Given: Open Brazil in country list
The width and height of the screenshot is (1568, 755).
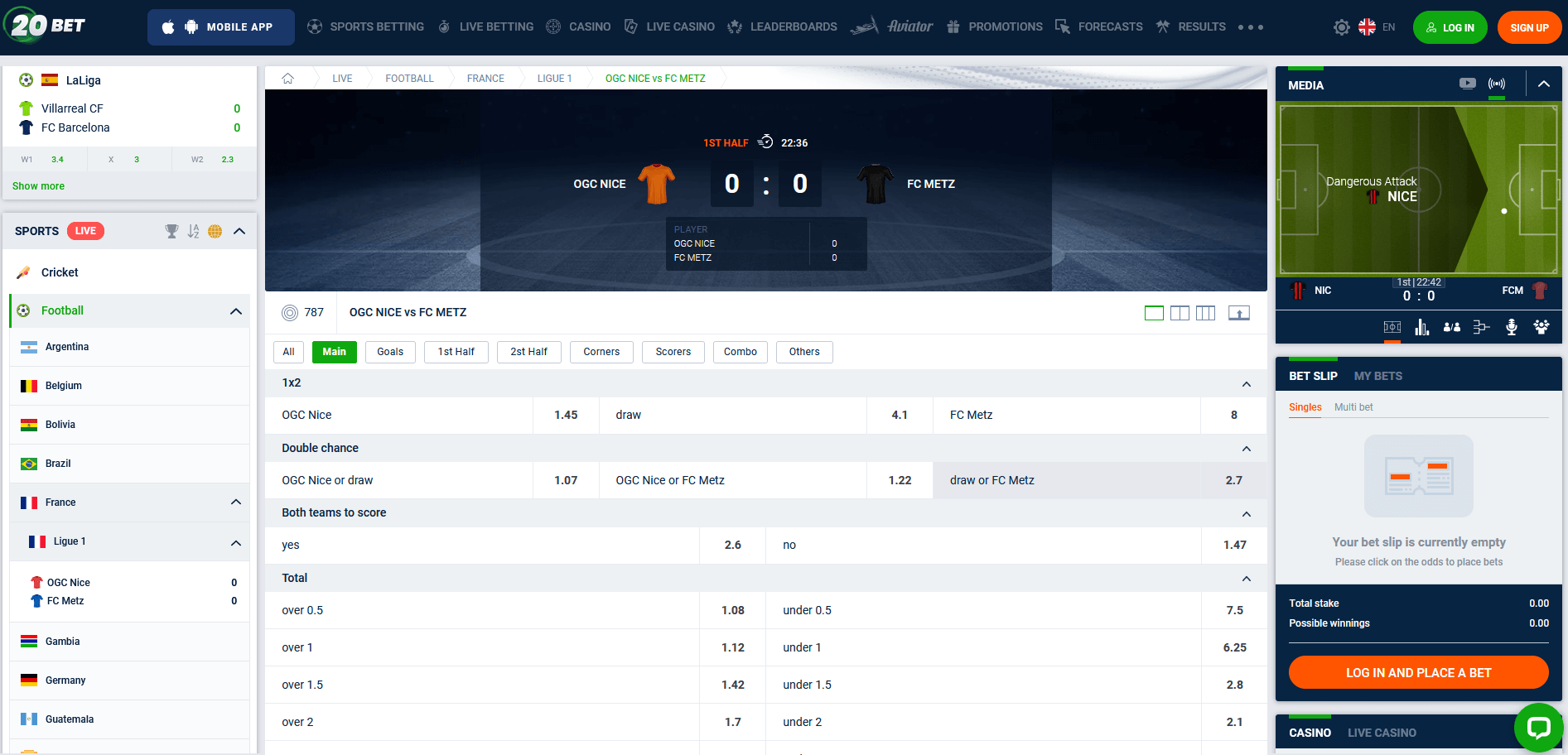Looking at the screenshot, I should point(129,464).
